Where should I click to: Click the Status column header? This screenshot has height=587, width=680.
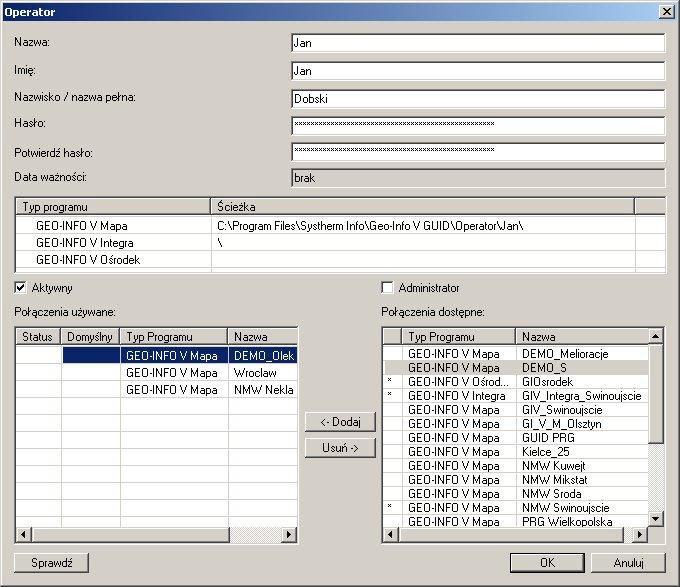(x=38, y=336)
